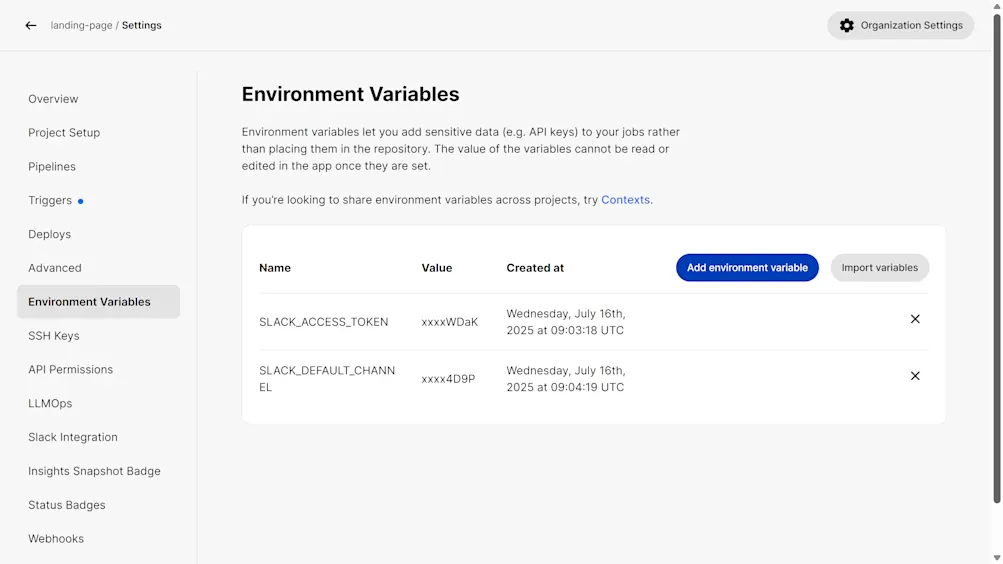Viewport: 1003px width, 564px height.
Task: Click the 09:03:18 UTC creation date
Action: [565, 322]
